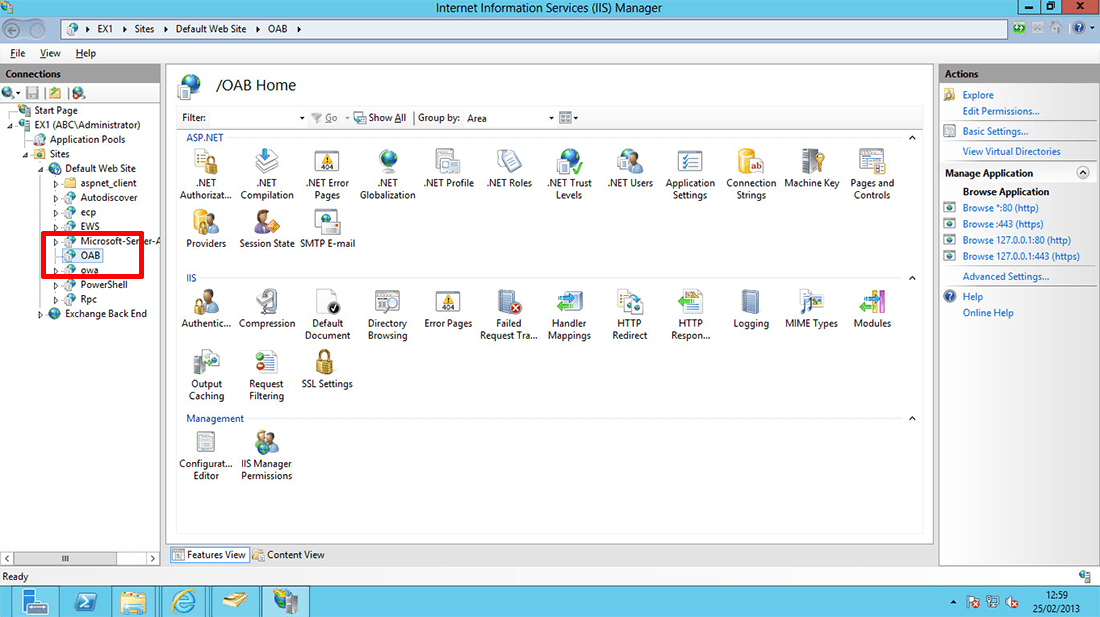Open the Filter dropdown arrow

[302, 118]
